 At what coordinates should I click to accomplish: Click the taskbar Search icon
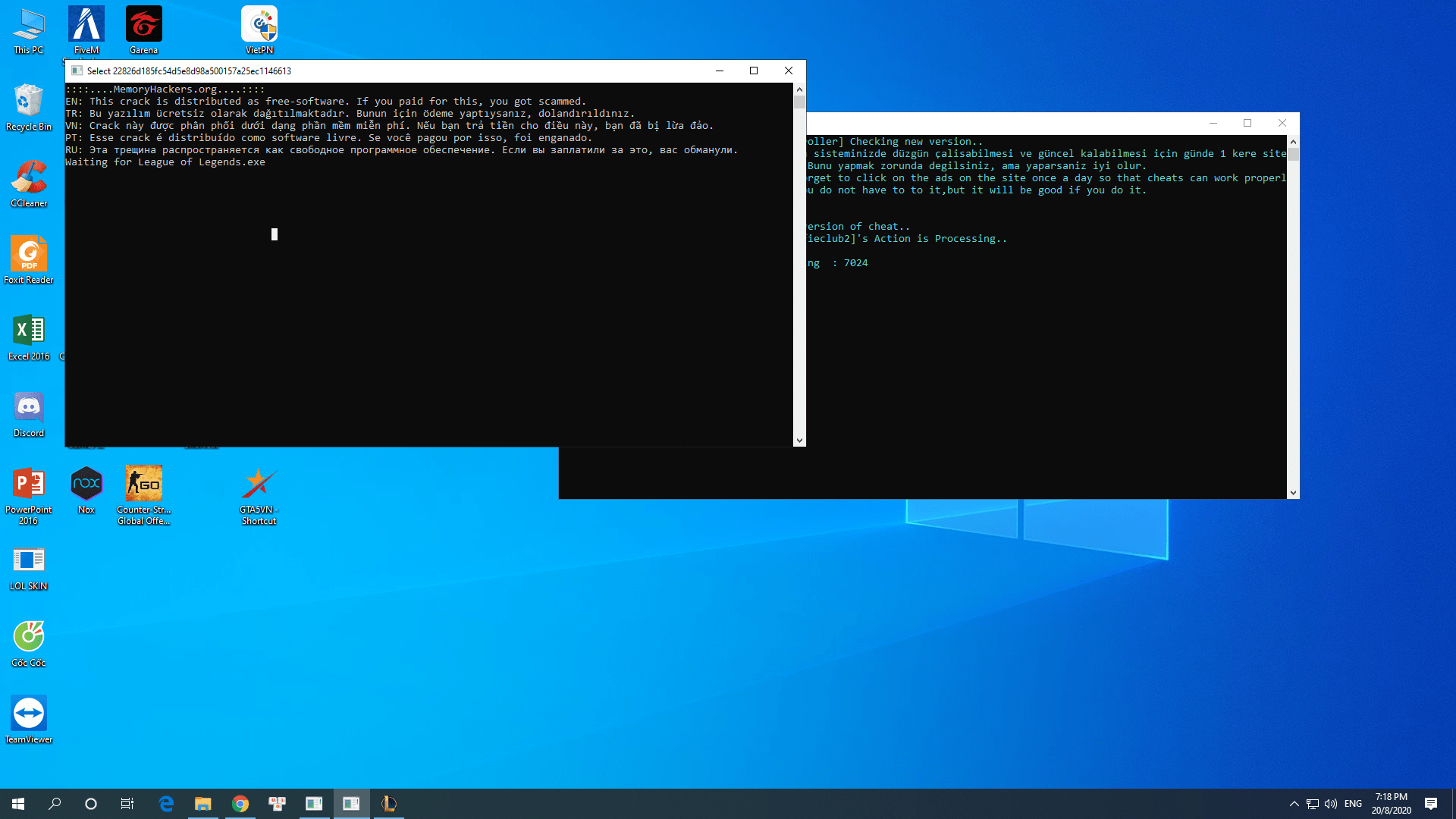click(55, 804)
